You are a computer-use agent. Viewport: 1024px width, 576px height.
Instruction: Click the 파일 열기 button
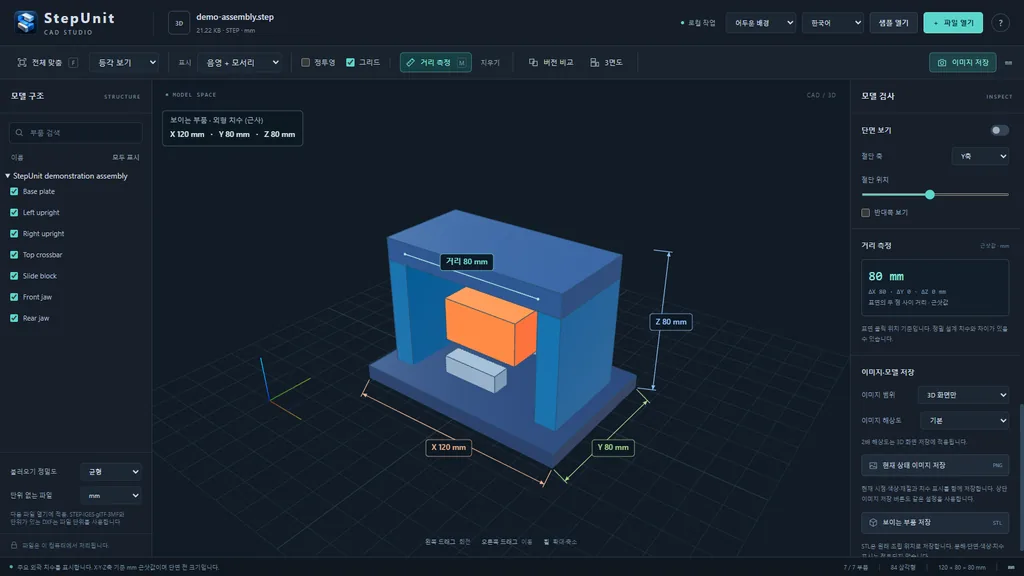point(953,23)
